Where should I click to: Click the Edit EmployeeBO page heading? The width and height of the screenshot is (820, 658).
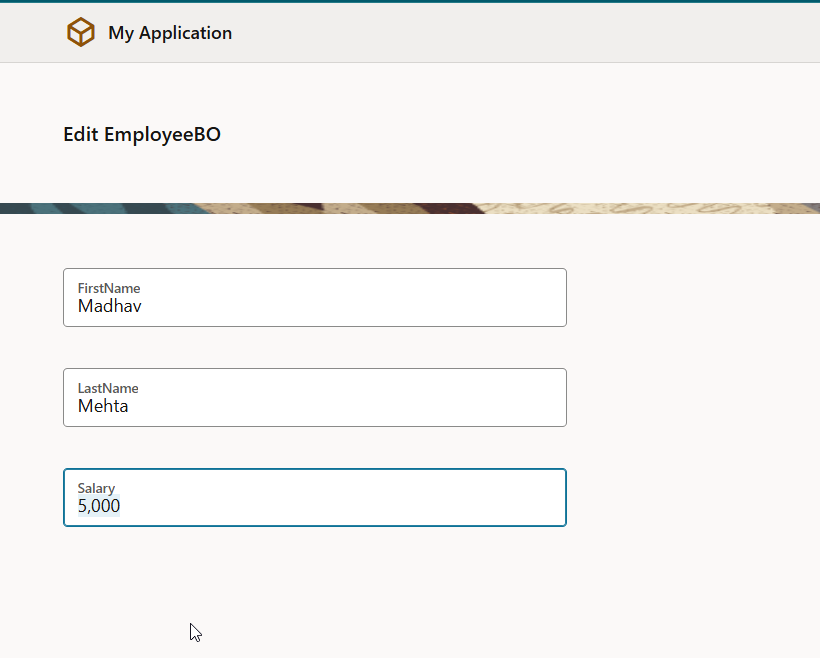click(142, 134)
